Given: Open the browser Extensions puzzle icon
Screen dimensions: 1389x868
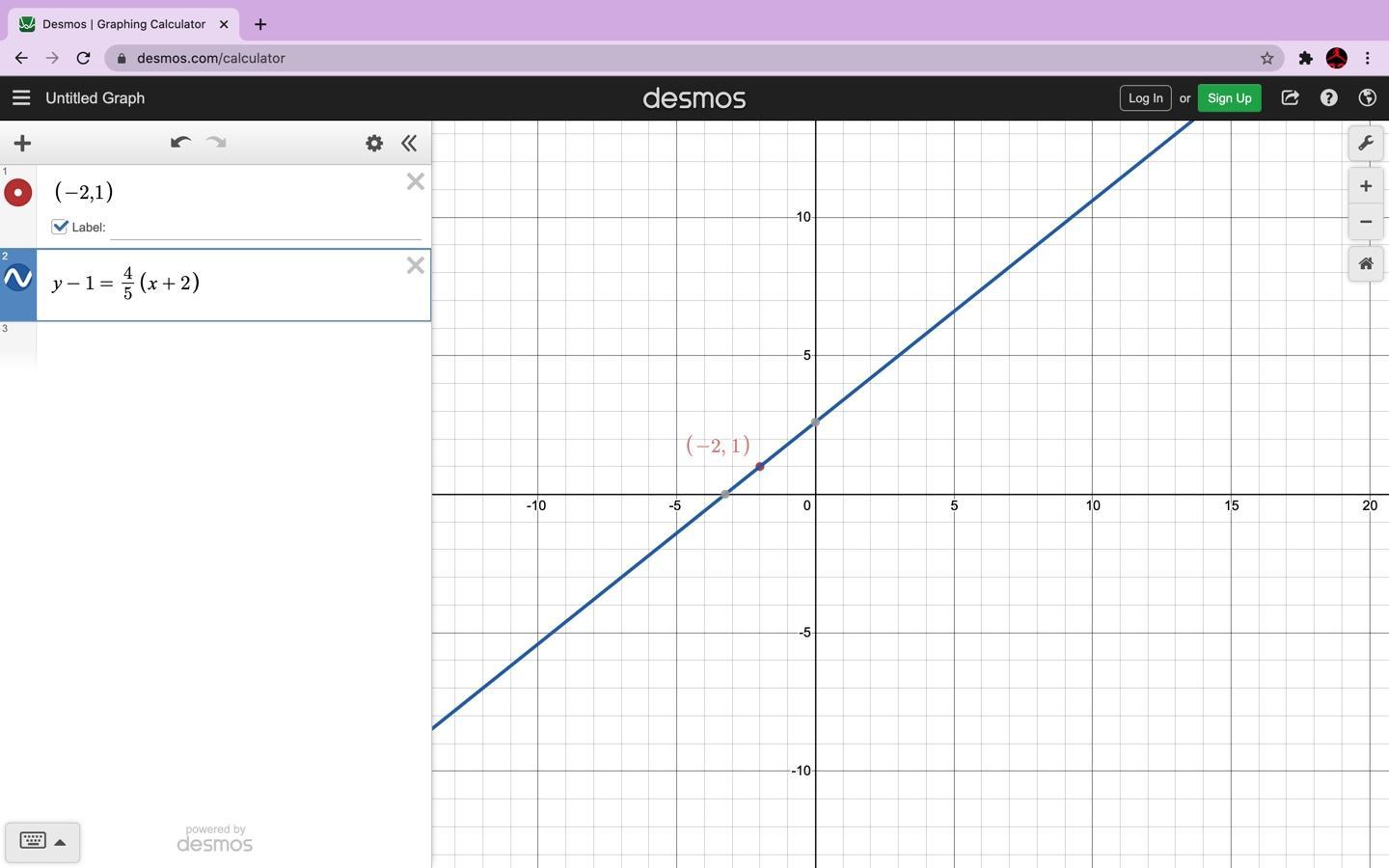Looking at the screenshot, I should 1305,58.
